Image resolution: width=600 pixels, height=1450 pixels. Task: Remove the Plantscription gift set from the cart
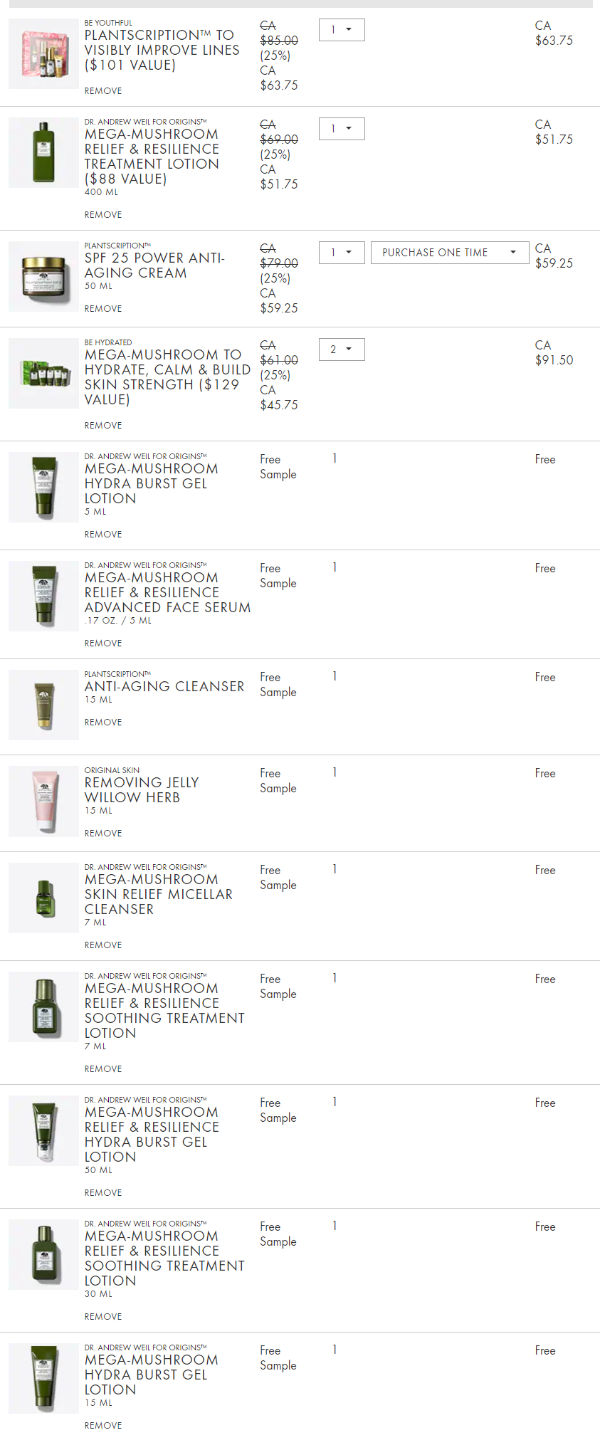point(103,91)
